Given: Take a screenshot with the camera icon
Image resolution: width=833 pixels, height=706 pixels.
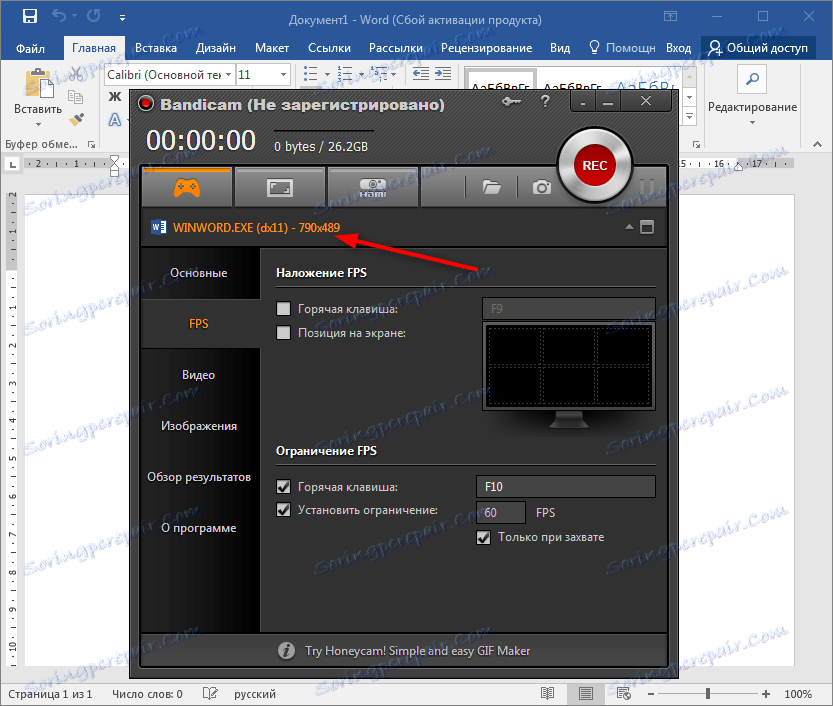Looking at the screenshot, I should [x=541, y=187].
